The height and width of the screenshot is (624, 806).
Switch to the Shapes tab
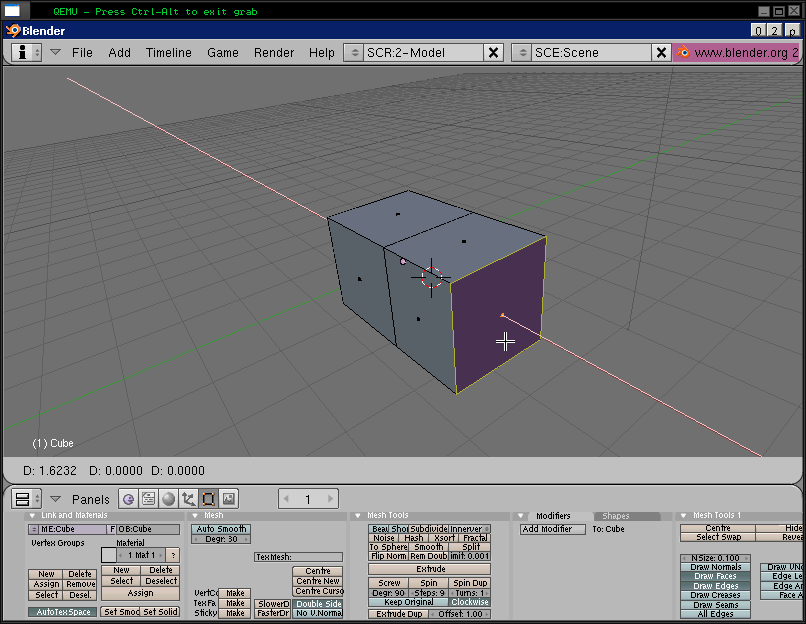615,516
